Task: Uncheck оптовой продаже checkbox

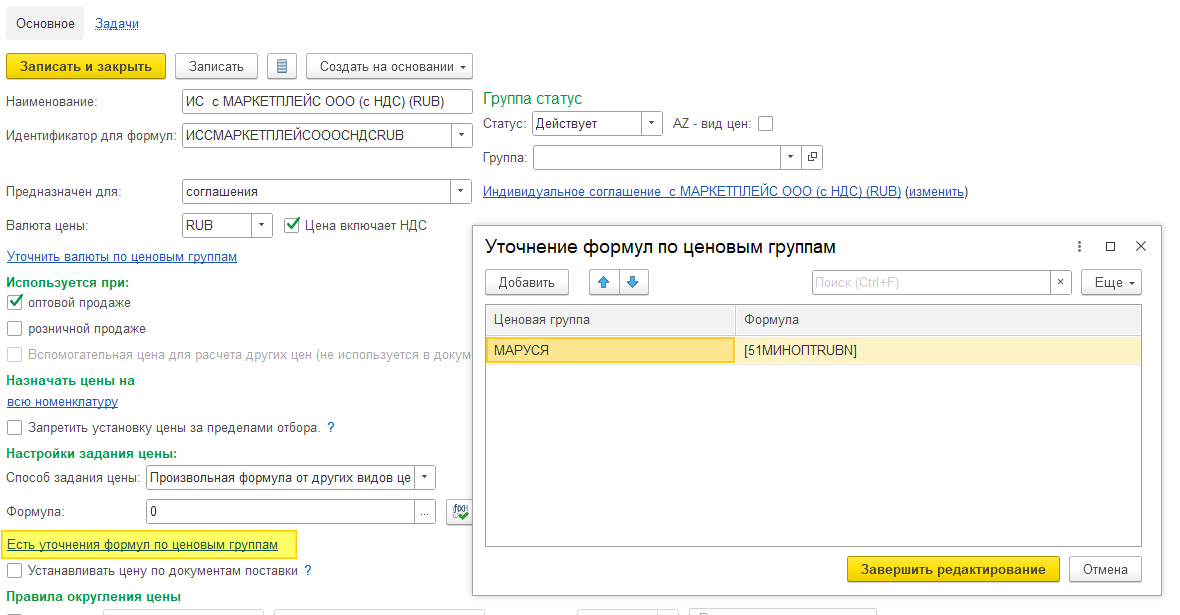Action: (x=15, y=302)
